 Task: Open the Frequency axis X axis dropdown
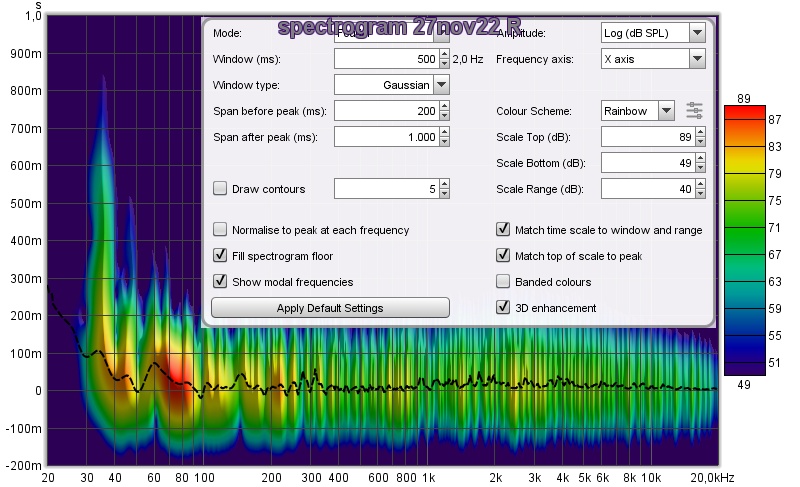click(697, 59)
